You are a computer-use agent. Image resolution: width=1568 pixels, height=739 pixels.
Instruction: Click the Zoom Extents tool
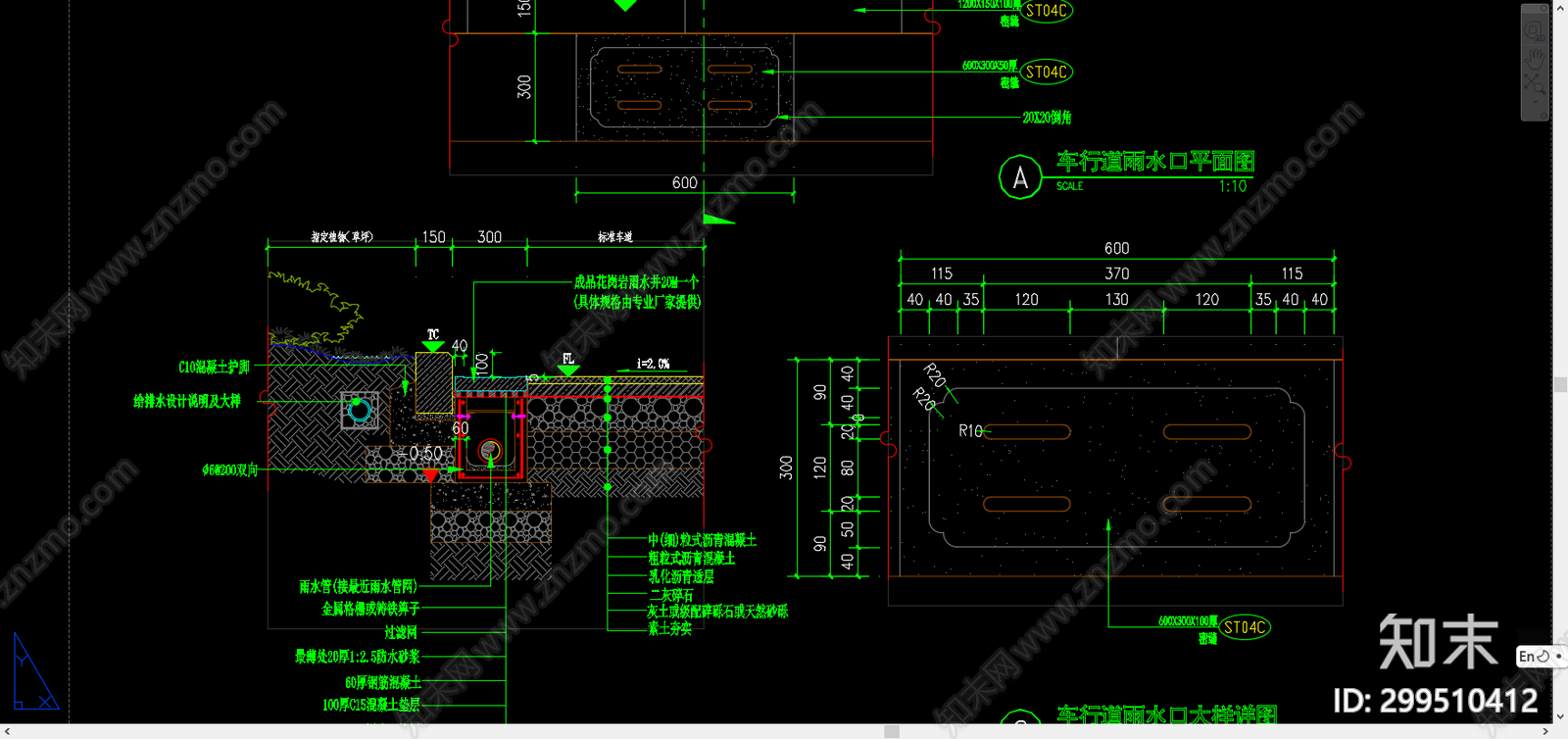coord(1534,84)
